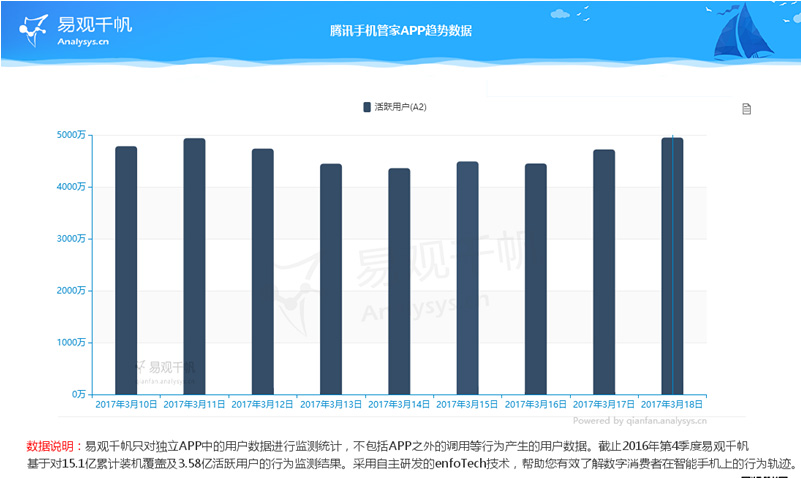This screenshot has height=478, width=801.
Task: Click the 2017年3月14日 axis label
Action: [x=399, y=404]
